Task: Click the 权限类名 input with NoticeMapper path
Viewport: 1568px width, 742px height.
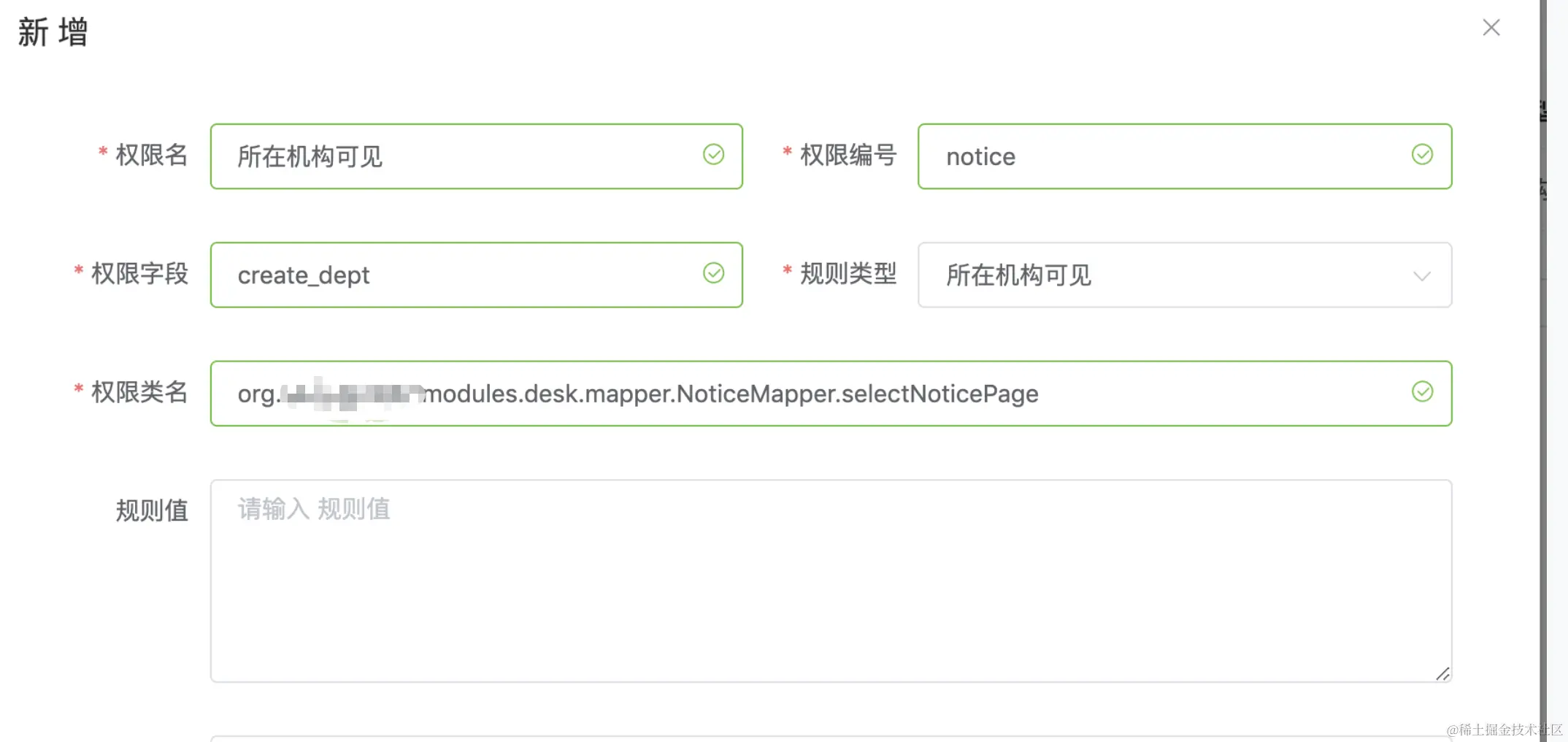Action: [803, 394]
